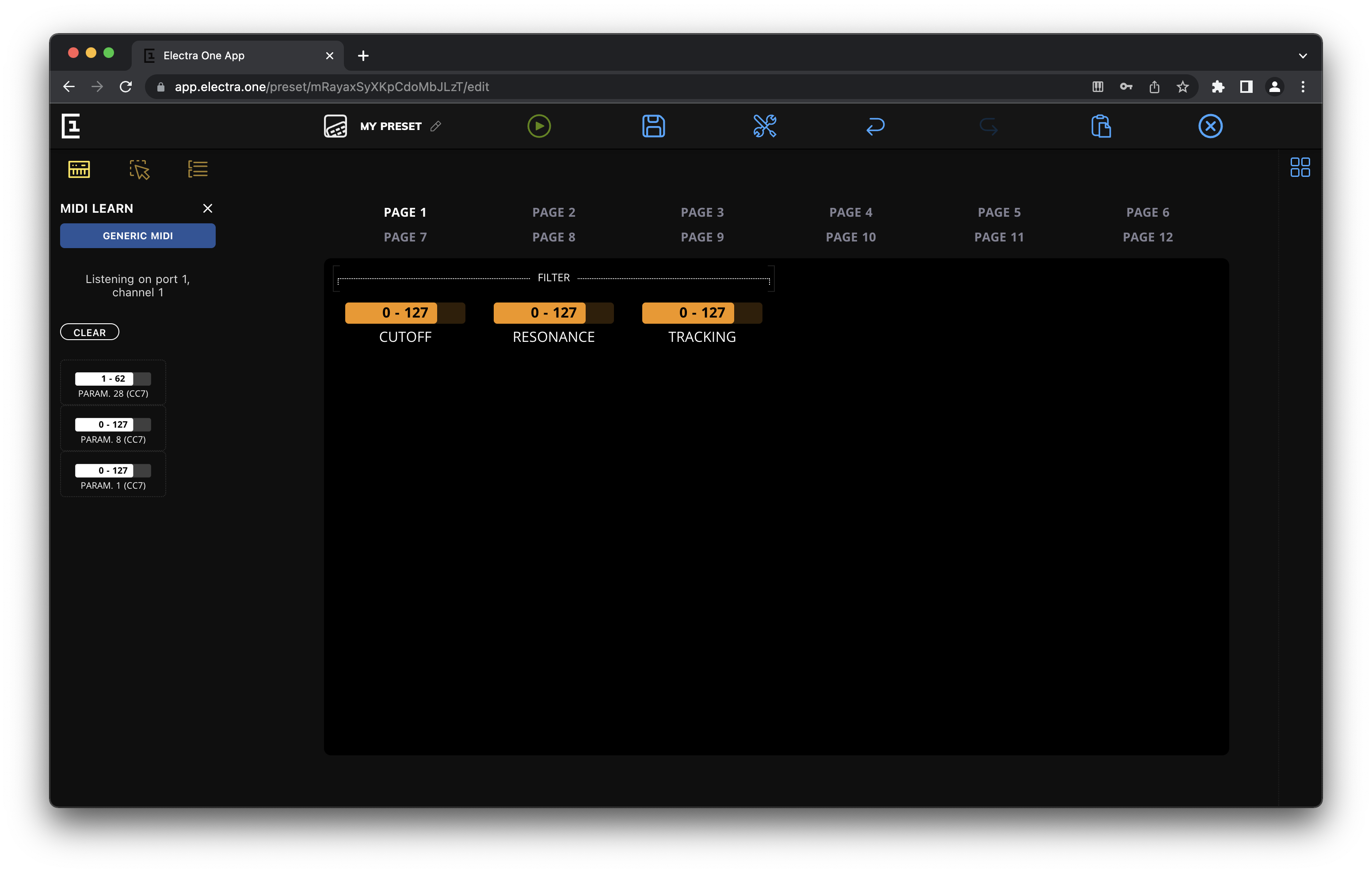Screen dimensions: 1372x873
Task: Undo the last change
Action: pyautogui.click(x=876, y=126)
